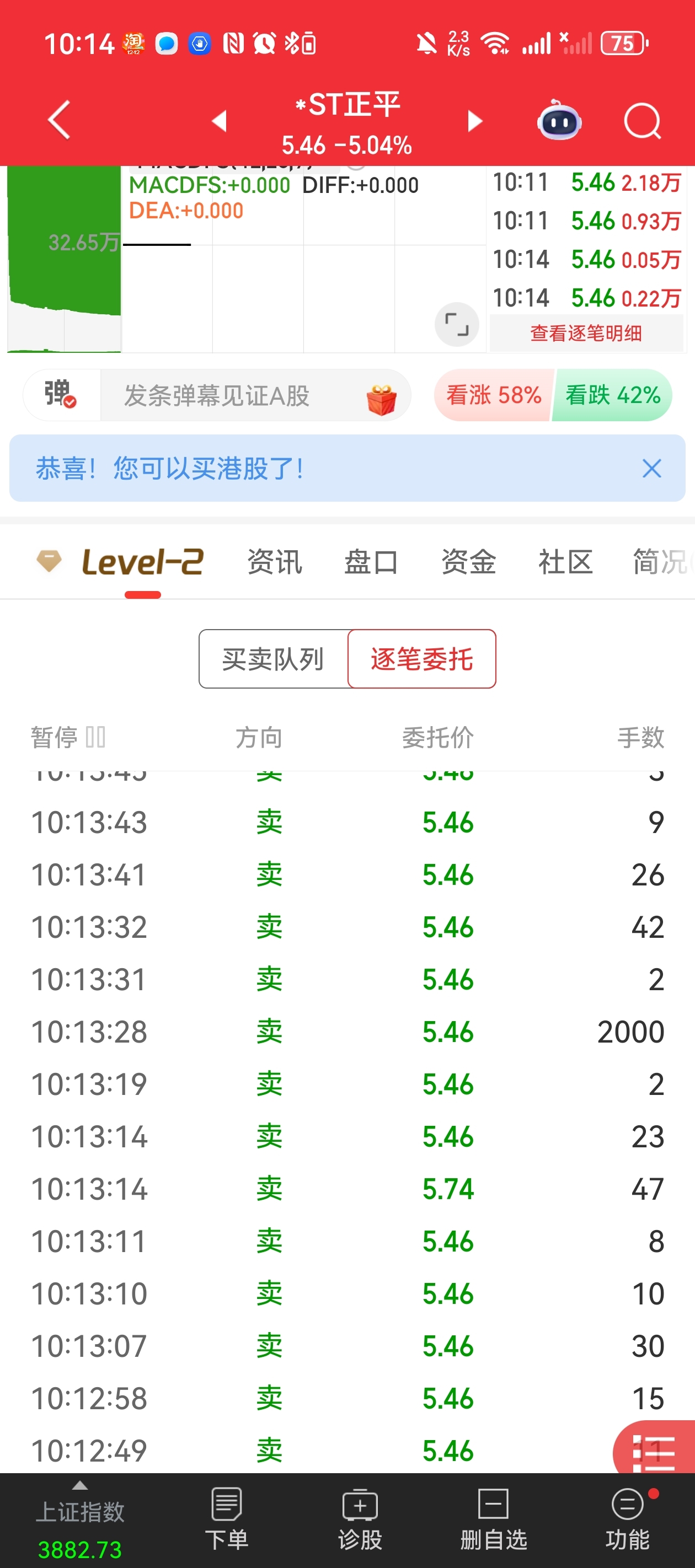Tap the 5.46 -5.04% price header
Viewport: 695px width, 1568px height.
click(347, 146)
